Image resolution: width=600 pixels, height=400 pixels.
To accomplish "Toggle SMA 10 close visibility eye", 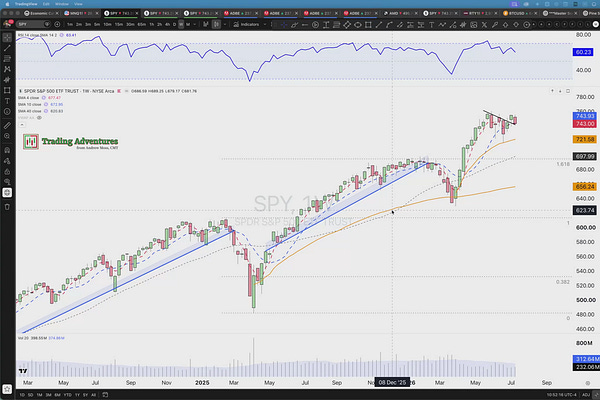I will [46, 104].
